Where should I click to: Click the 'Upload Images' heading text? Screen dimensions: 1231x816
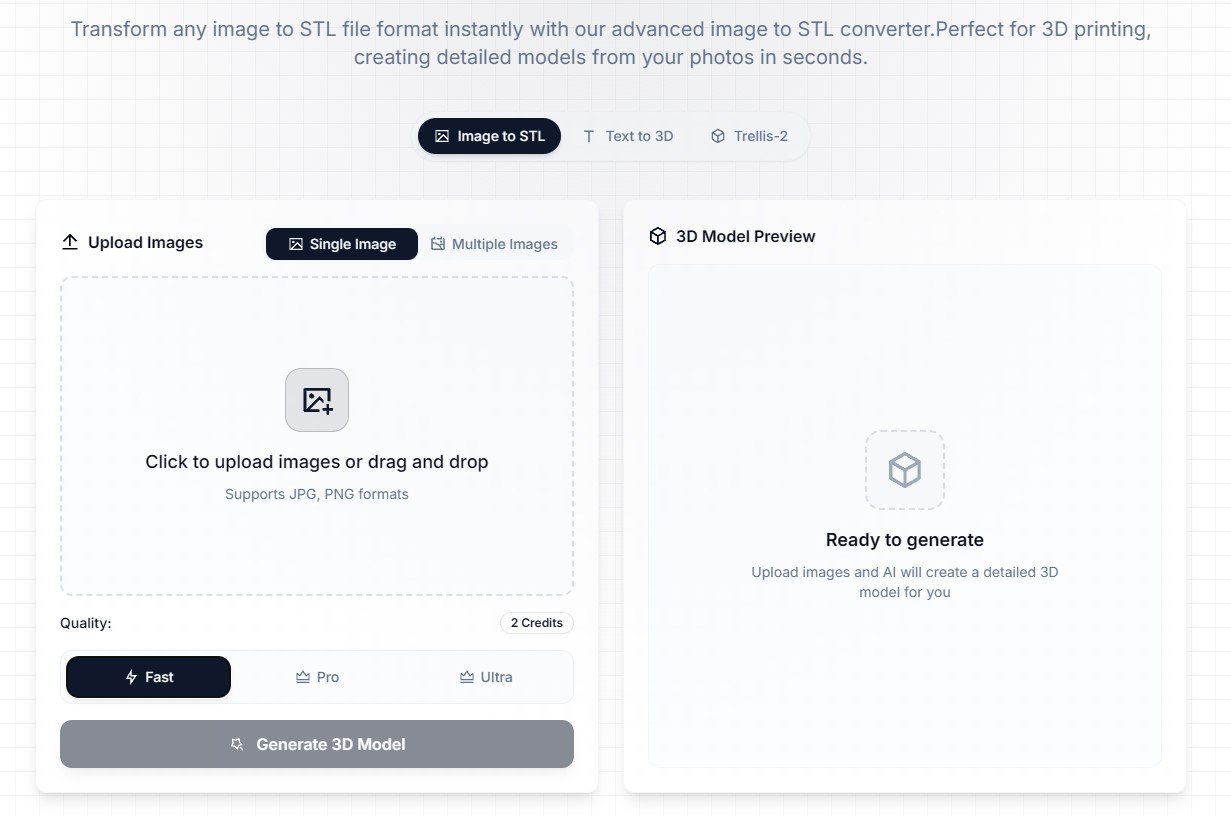[145, 242]
